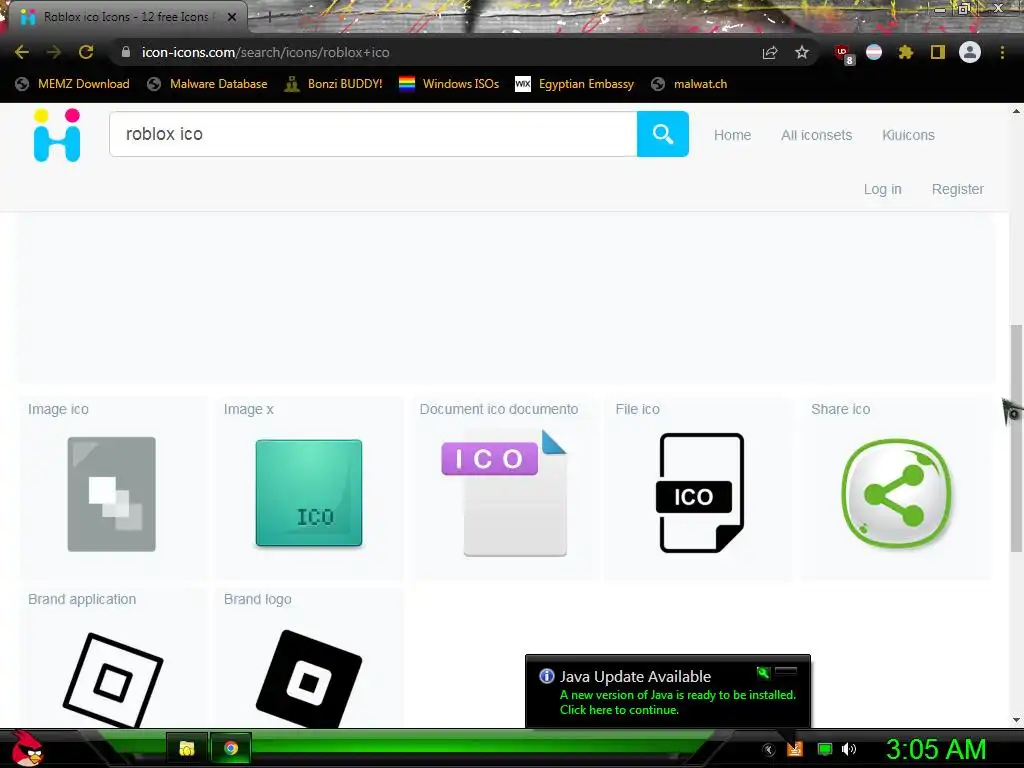This screenshot has height=768, width=1024.
Task: Open the Windows ISOs bookmark
Action: pyautogui.click(x=449, y=84)
